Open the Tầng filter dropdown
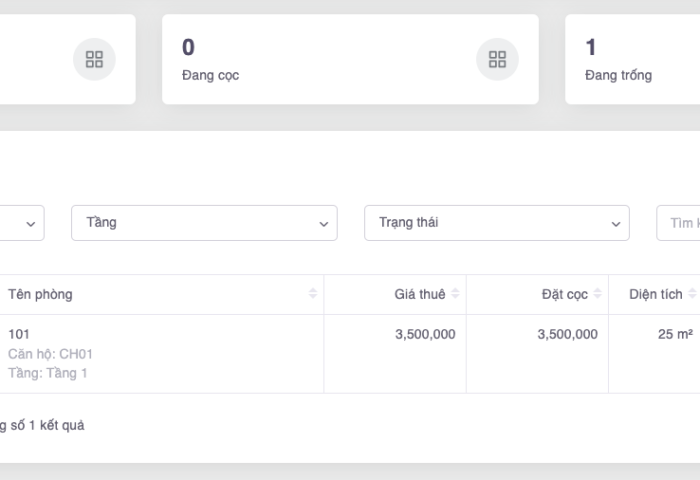This screenshot has width=700, height=480. 204,223
